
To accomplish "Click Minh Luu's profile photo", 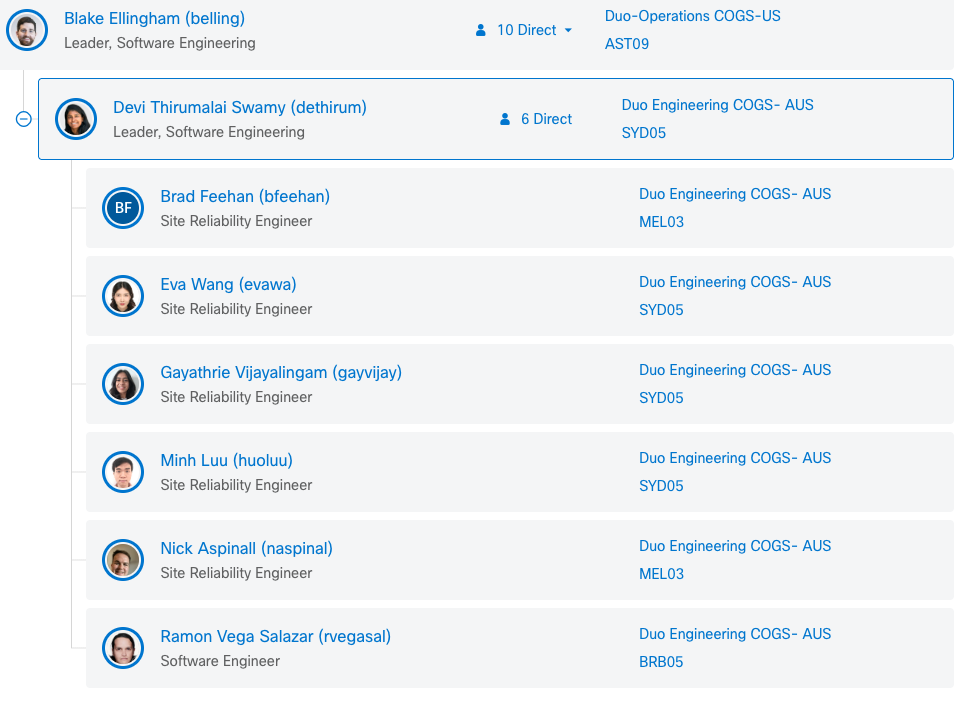I will pos(123,472).
